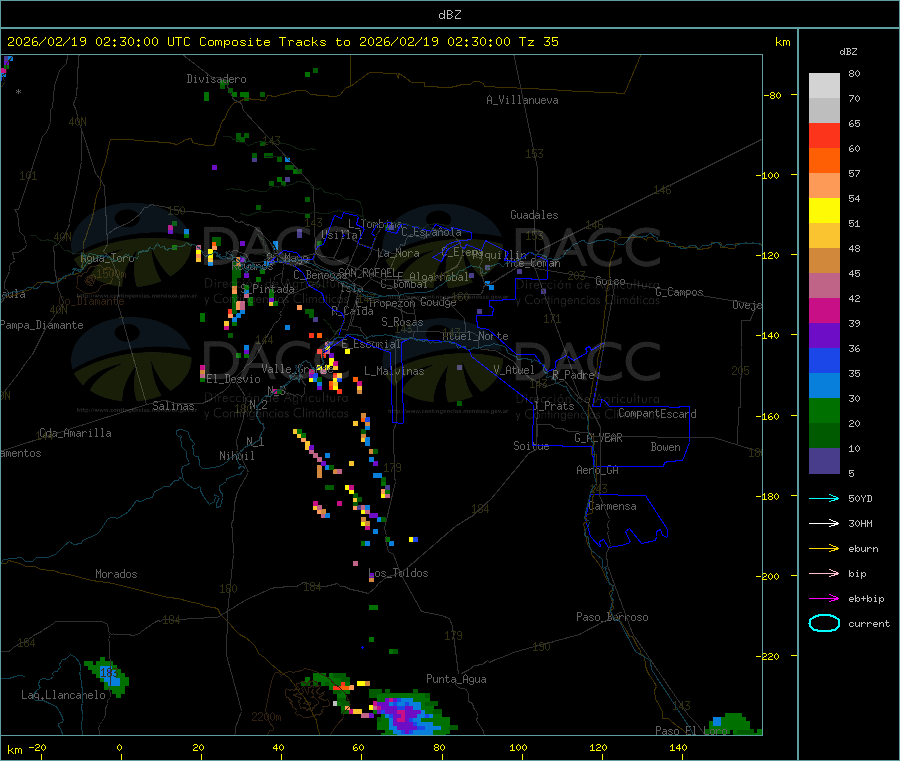
Task: Click the La_Nora map label
Action: coord(398,253)
